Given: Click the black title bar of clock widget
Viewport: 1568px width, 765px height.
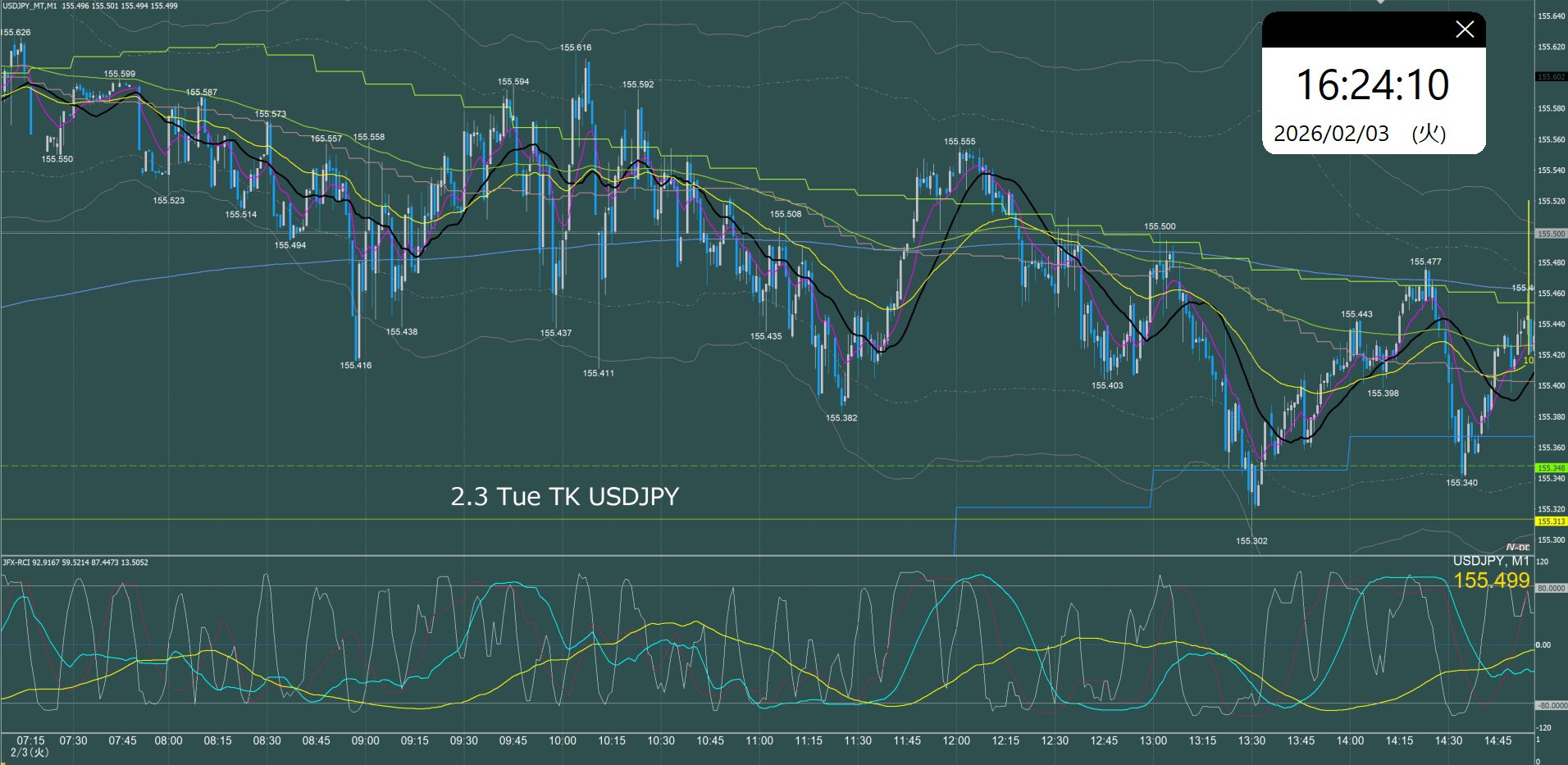Looking at the screenshot, I should [1353, 30].
